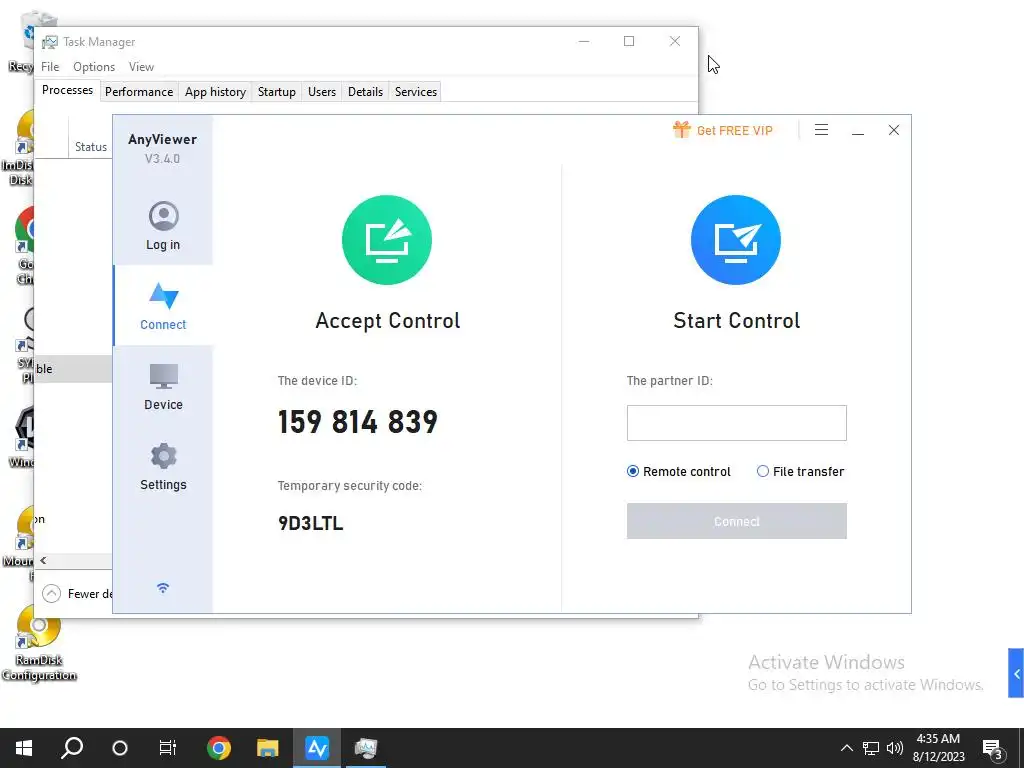This screenshot has height=768, width=1024.
Task: Click Task Manager's horizontal scrollbar left arrow
Action: [x=43, y=560]
